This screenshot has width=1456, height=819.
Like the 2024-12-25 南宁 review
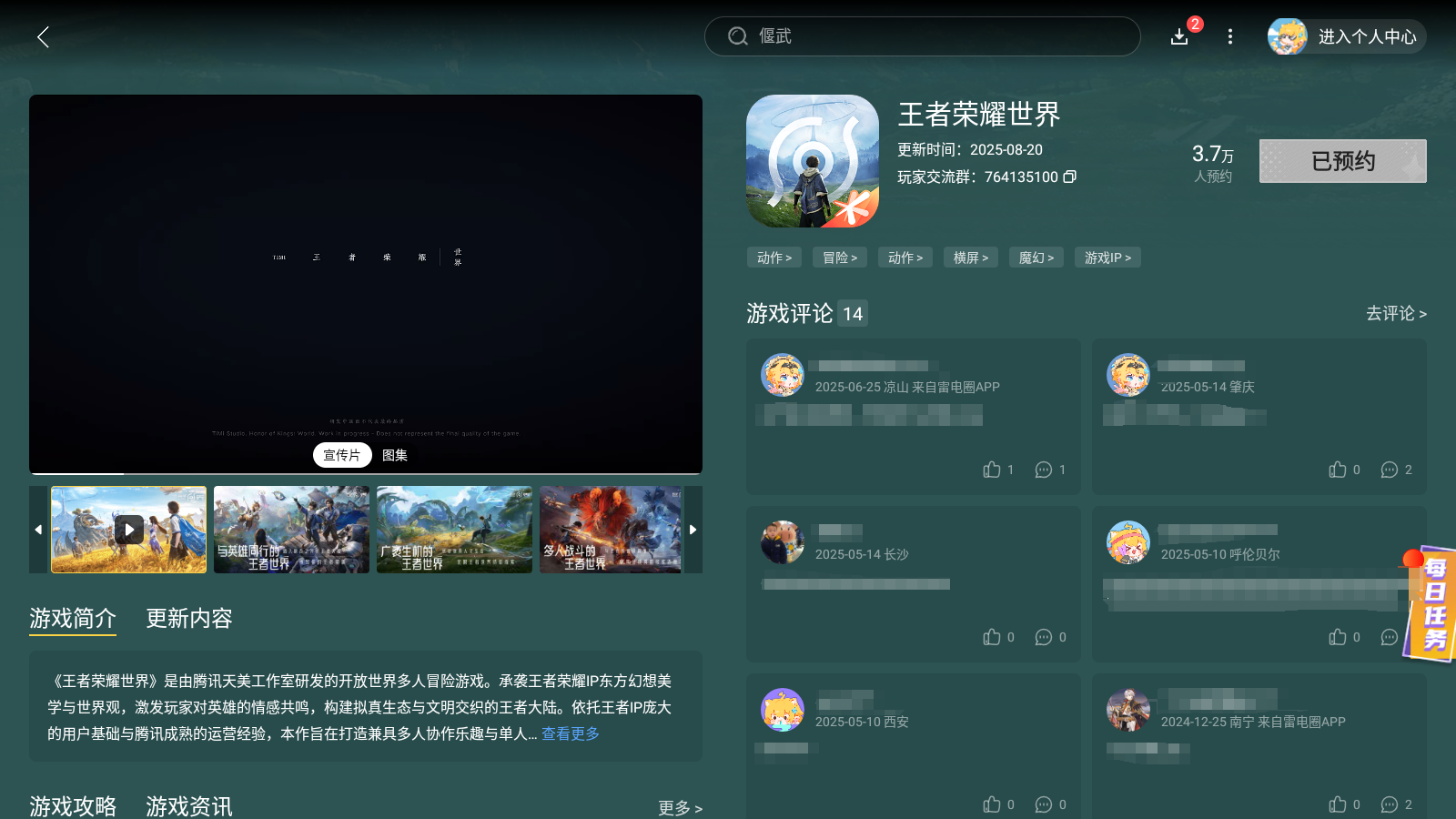coord(1338,804)
